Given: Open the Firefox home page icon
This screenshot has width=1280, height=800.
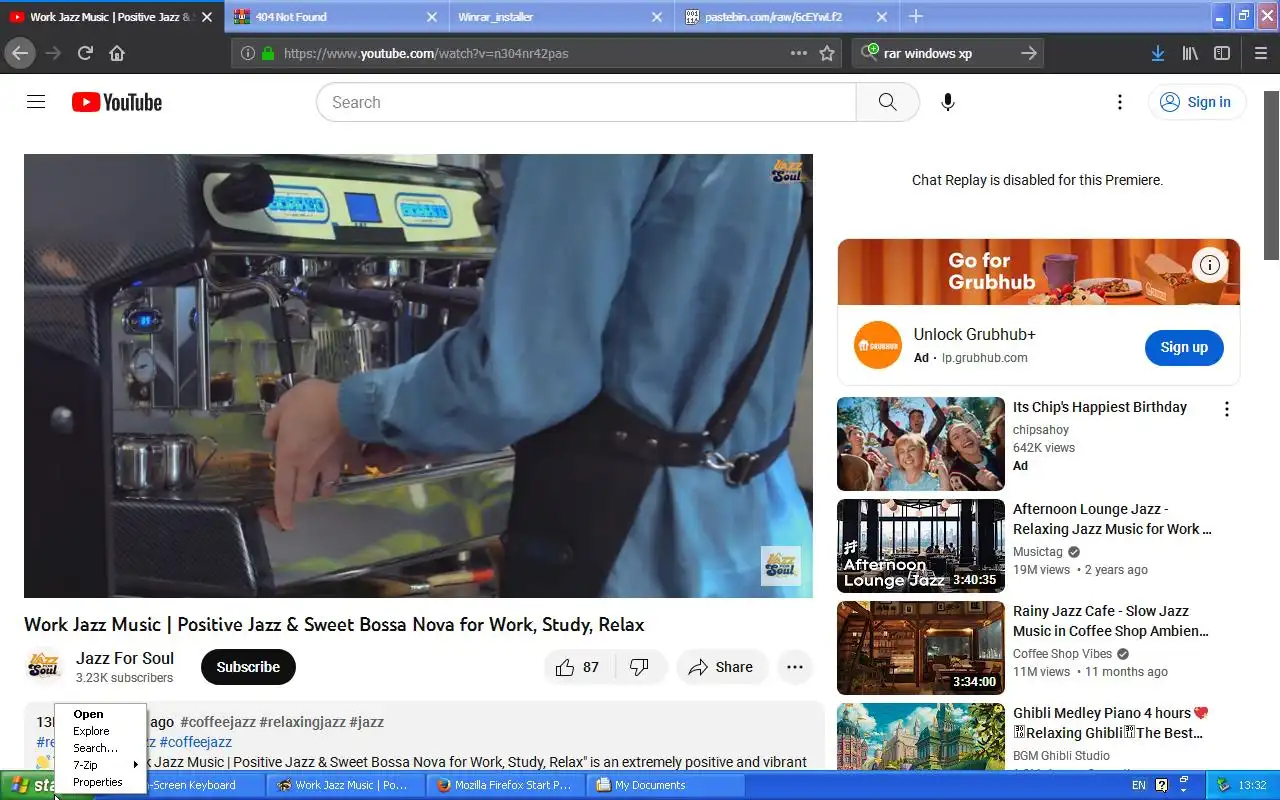Looking at the screenshot, I should click(x=117, y=53).
